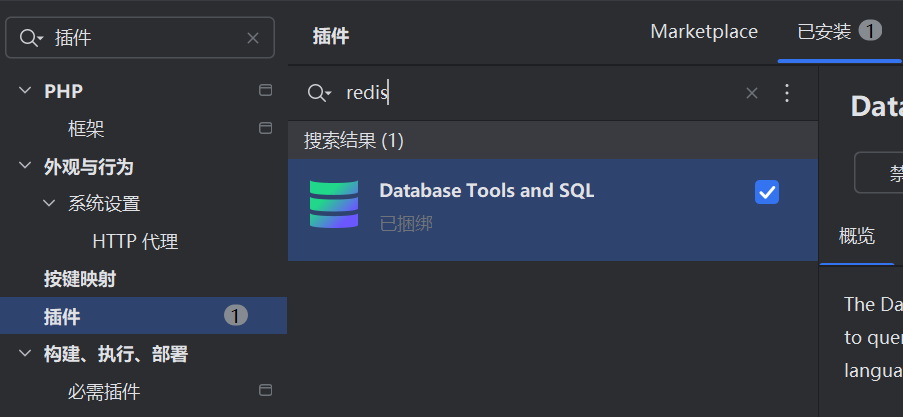The image size is (903, 417).
Task: Click the plugin search magnifier icon
Action: [318, 93]
